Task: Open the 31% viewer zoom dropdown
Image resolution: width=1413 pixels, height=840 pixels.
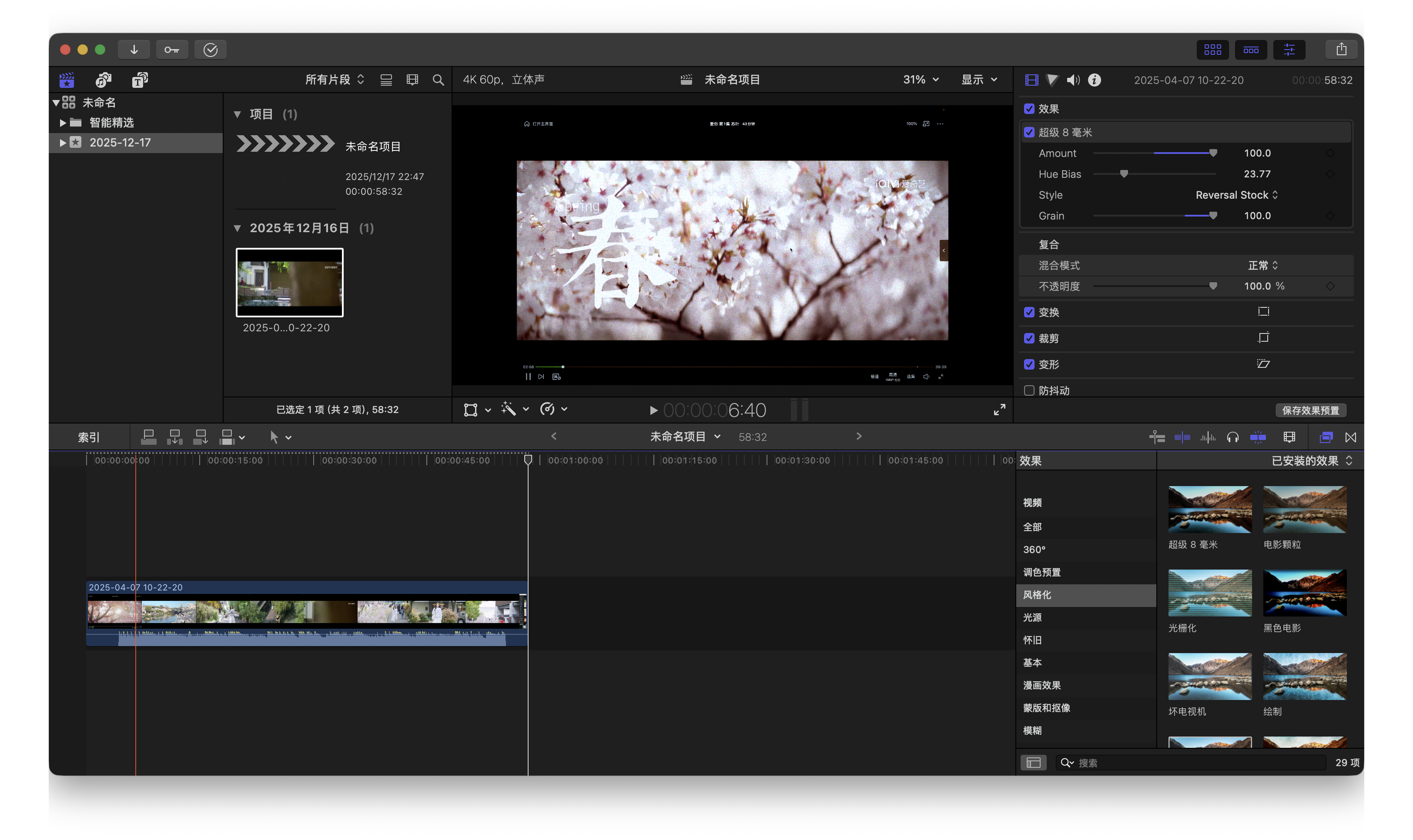Action: [x=921, y=80]
